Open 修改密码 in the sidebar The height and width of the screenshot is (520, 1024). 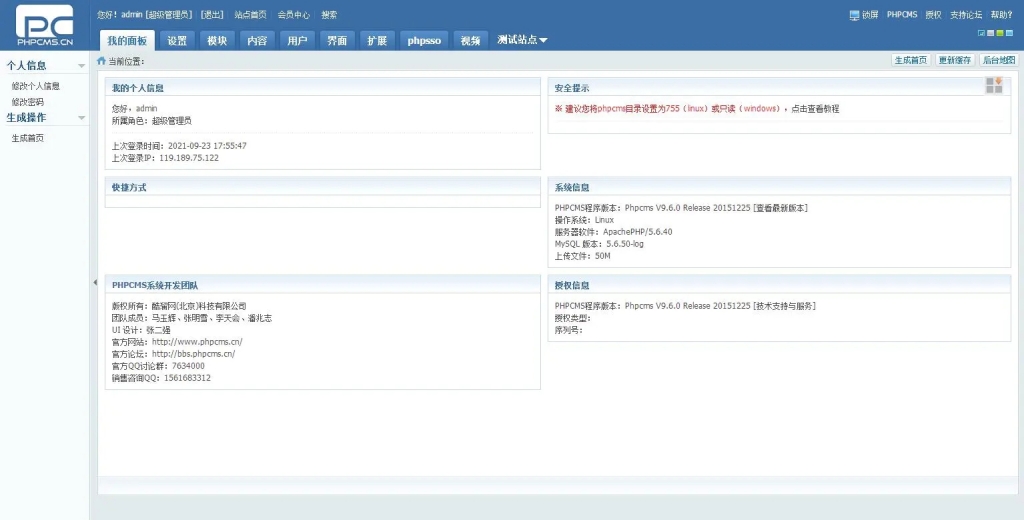tap(28, 102)
